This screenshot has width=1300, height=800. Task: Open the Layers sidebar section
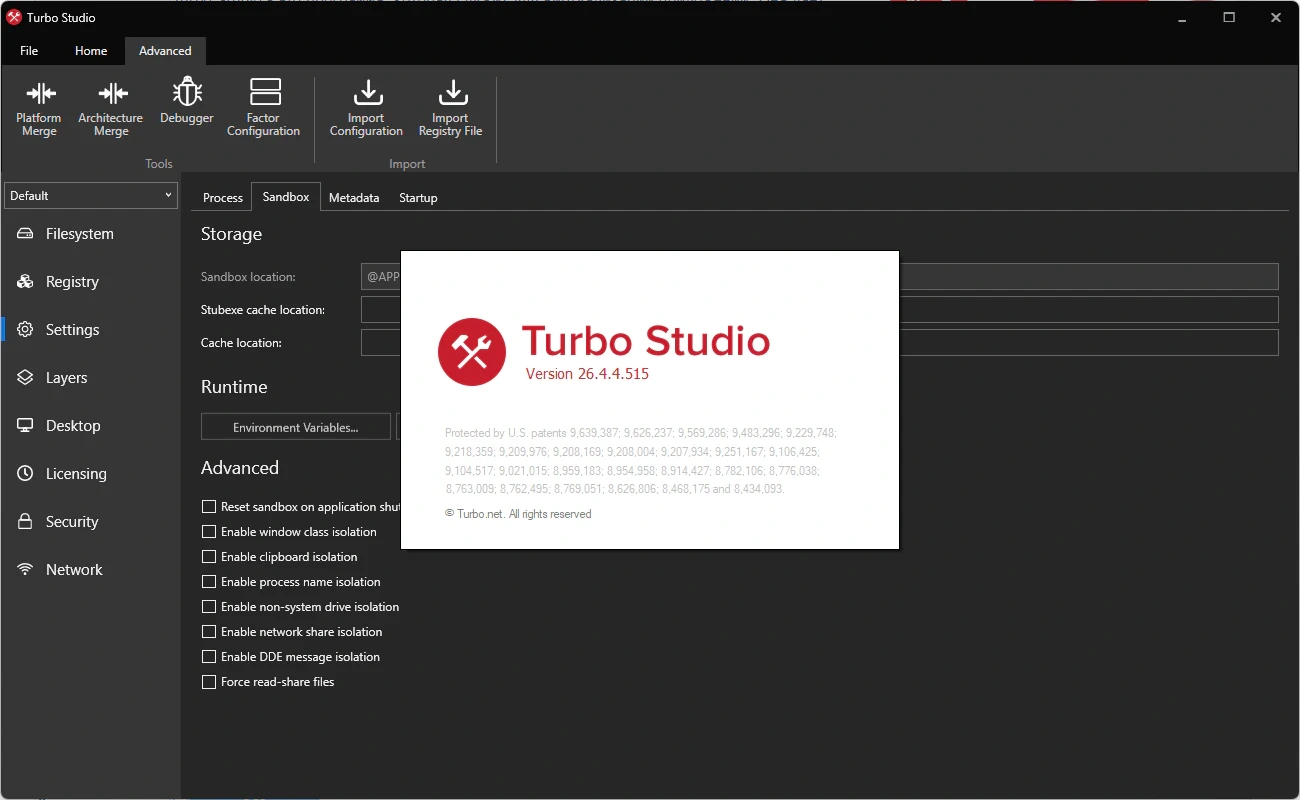pyautogui.click(x=66, y=378)
